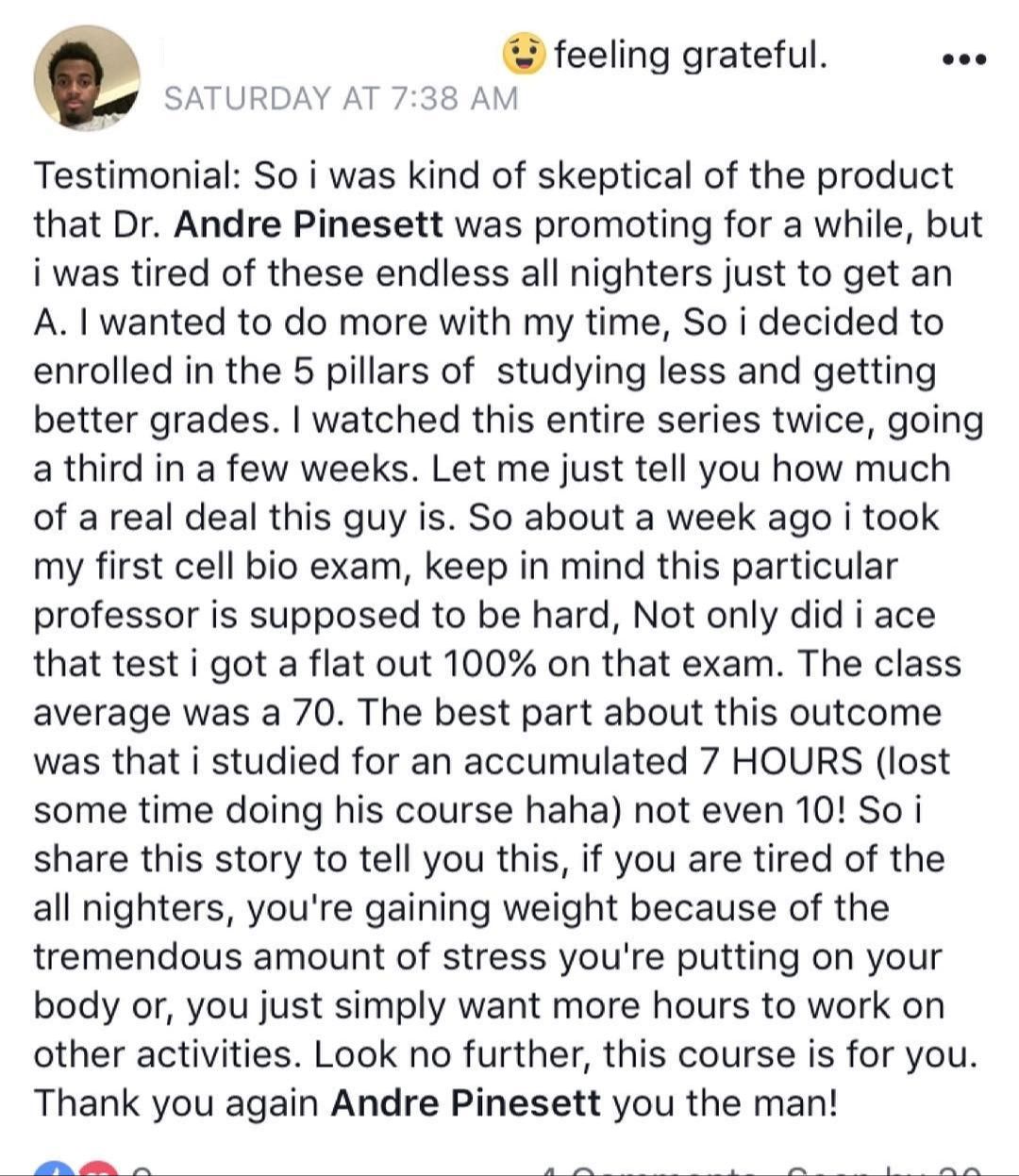This screenshot has height=1176, width=1019.
Task: Click the grateful face emoji icon
Action: (525, 55)
